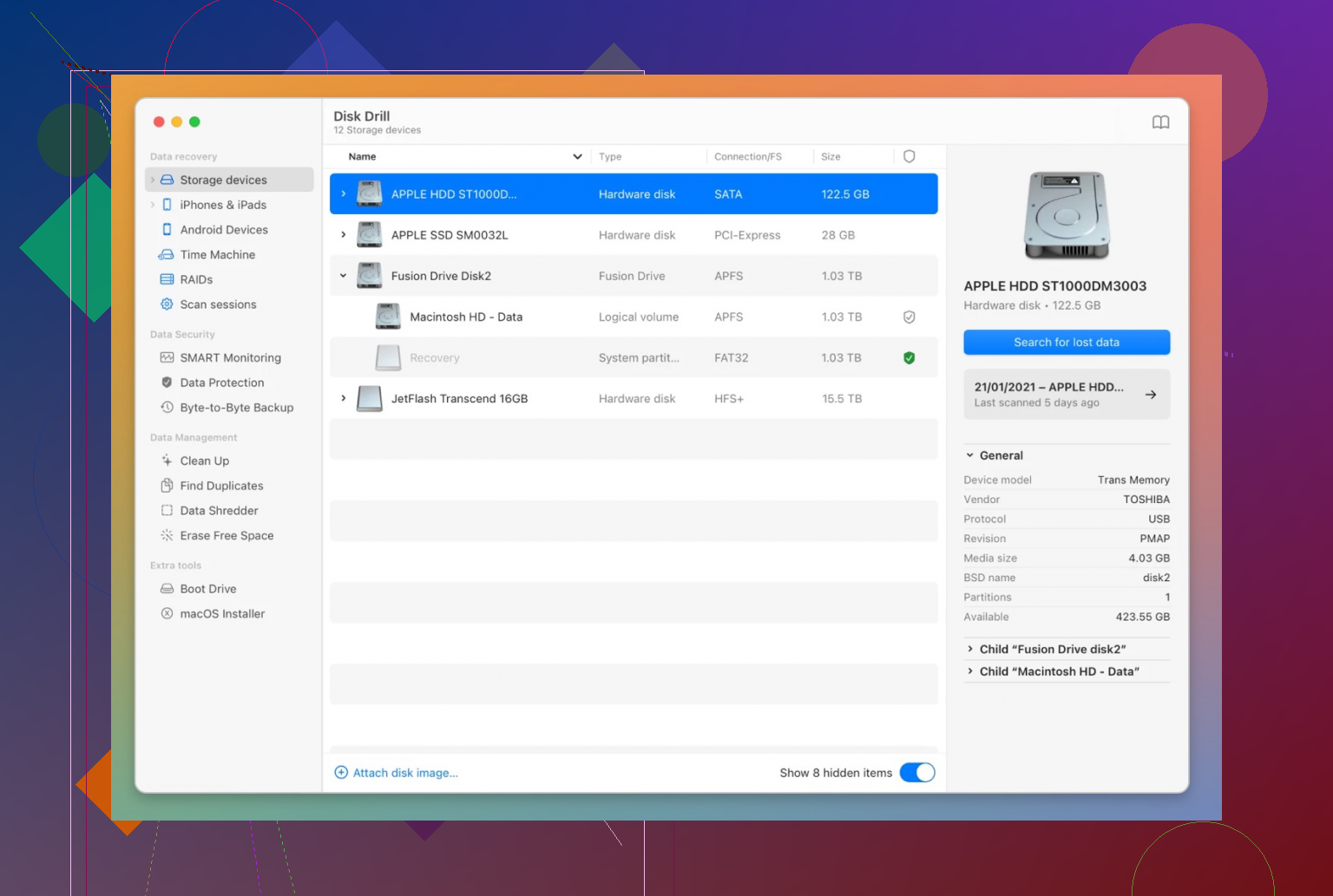This screenshot has height=896, width=1333.
Task: Sort list by the Name column header
Action: click(x=362, y=157)
